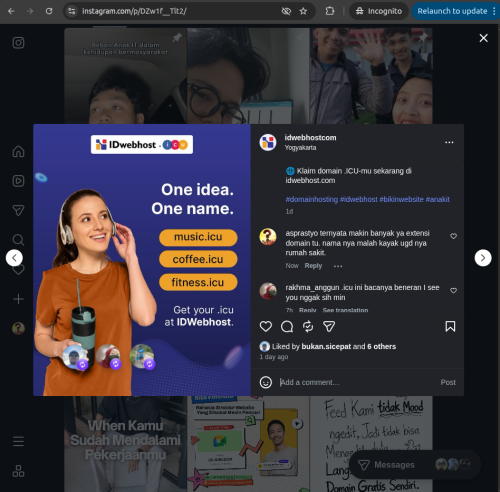The width and height of the screenshot is (500, 492).
Task: Open post options three-dot menu
Action: click(449, 142)
